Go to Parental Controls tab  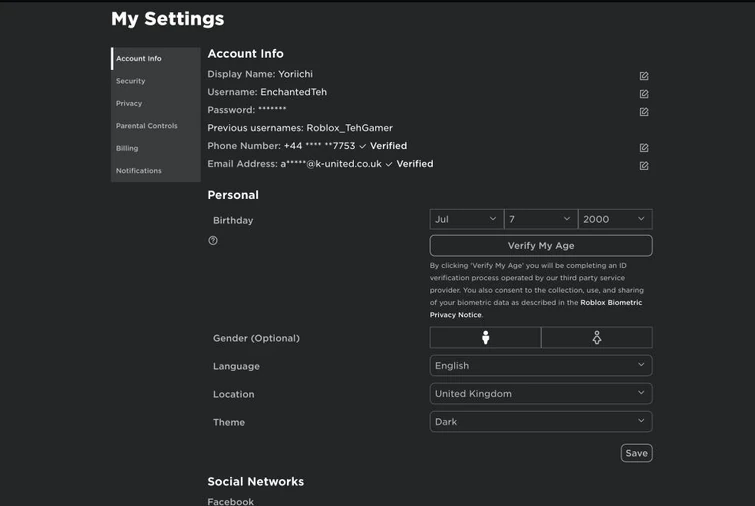pyautogui.click(x=147, y=126)
